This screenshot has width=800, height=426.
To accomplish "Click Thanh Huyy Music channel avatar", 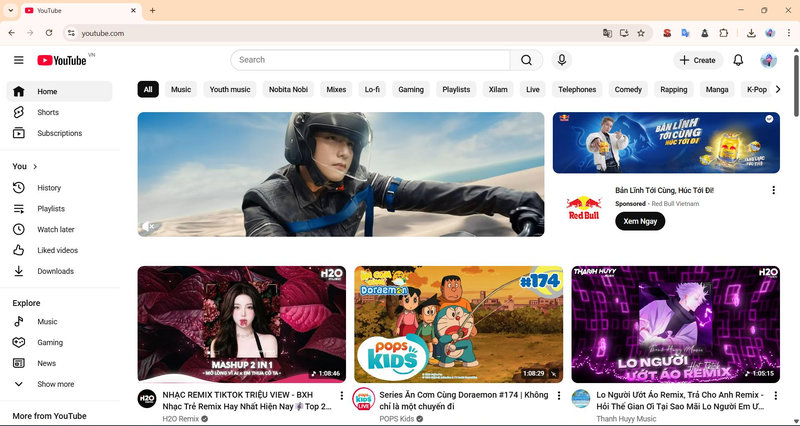I will (581, 398).
